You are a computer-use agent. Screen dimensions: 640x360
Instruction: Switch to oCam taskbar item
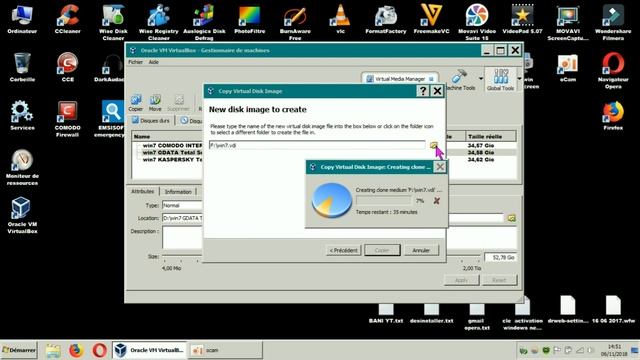(x=224, y=350)
